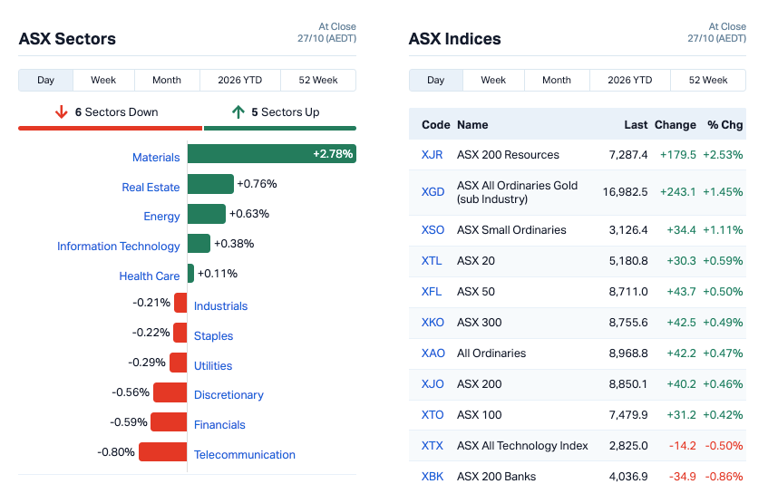Open the Materials sector link
This screenshot has height=484, width=768.
coord(156,157)
